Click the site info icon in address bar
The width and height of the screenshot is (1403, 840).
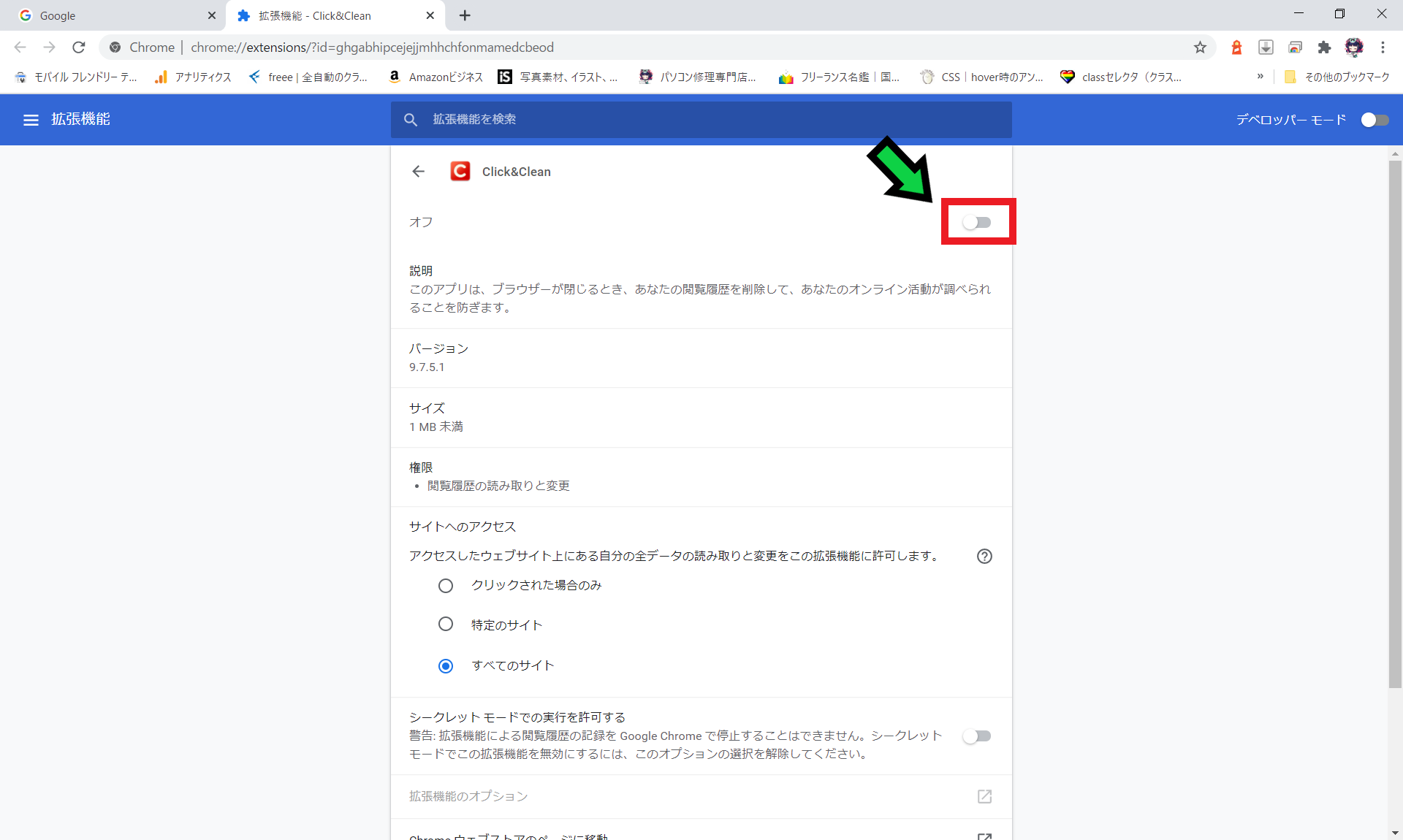point(115,47)
